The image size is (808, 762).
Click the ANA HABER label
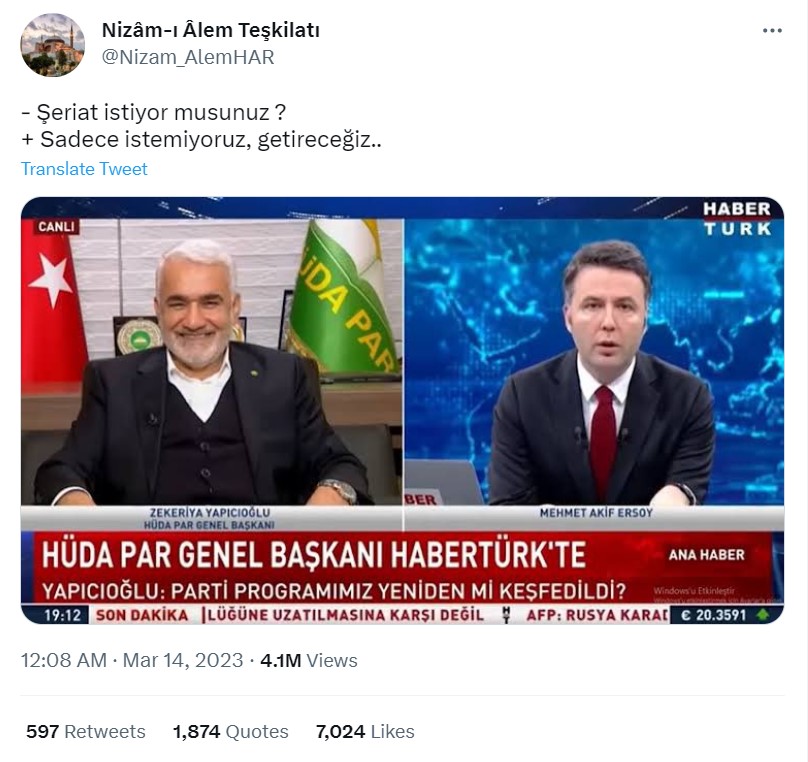click(706, 555)
